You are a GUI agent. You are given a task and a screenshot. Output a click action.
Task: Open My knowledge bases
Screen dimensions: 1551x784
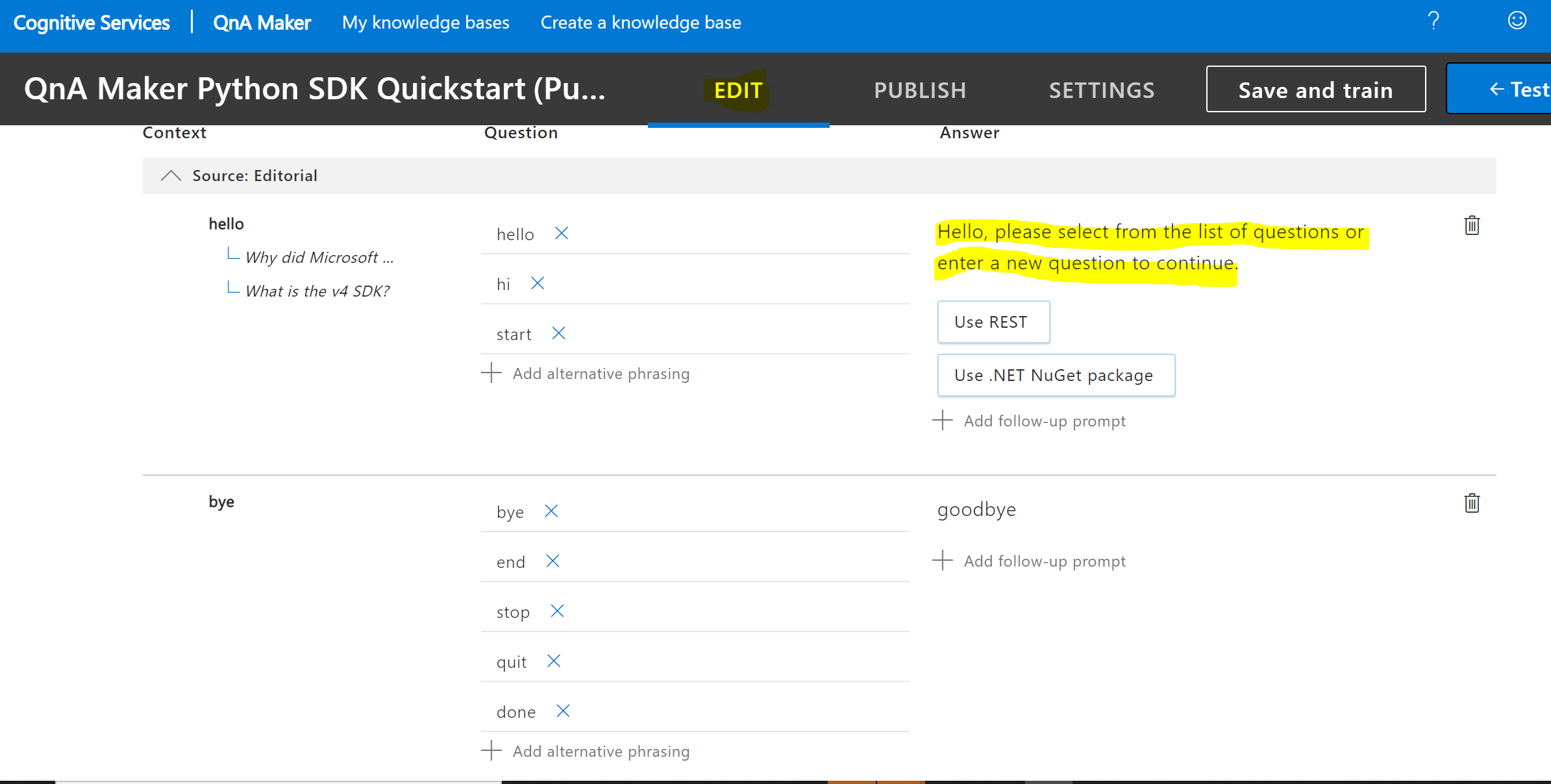pos(426,22)
